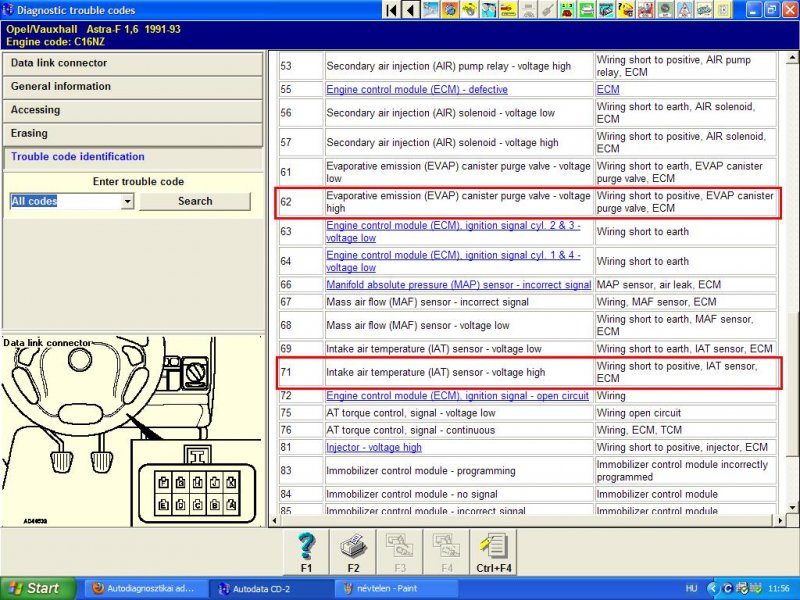This screenshot has width=800, height=600.
Task: Select the code 53 cell
Action: (301, 66)
